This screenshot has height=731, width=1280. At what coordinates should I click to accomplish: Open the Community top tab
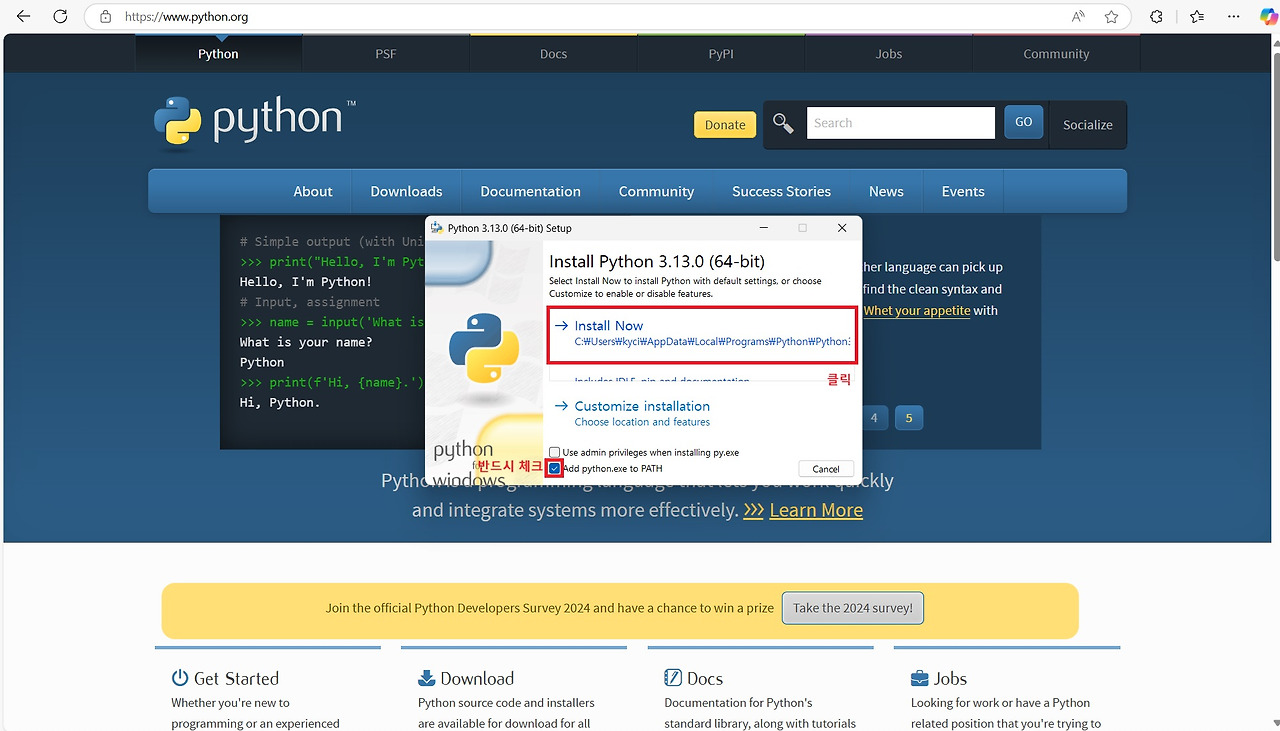1056,54
